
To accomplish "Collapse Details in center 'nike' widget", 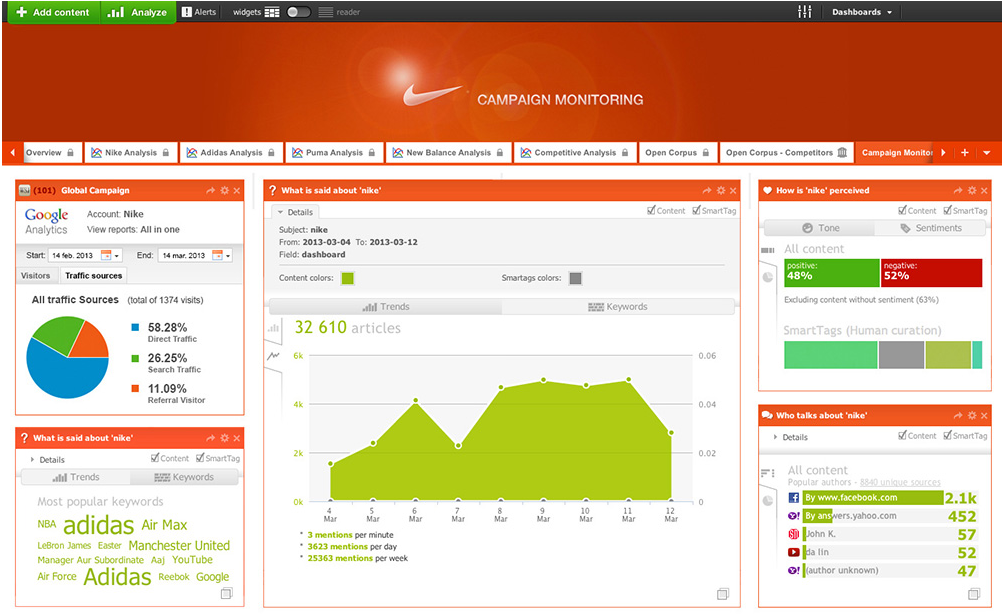I will [295, 212].
